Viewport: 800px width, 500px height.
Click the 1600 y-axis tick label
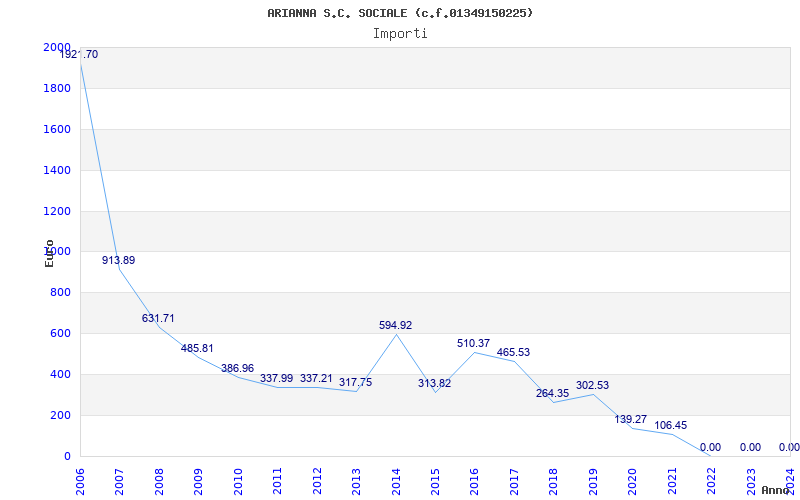(57, 130)
